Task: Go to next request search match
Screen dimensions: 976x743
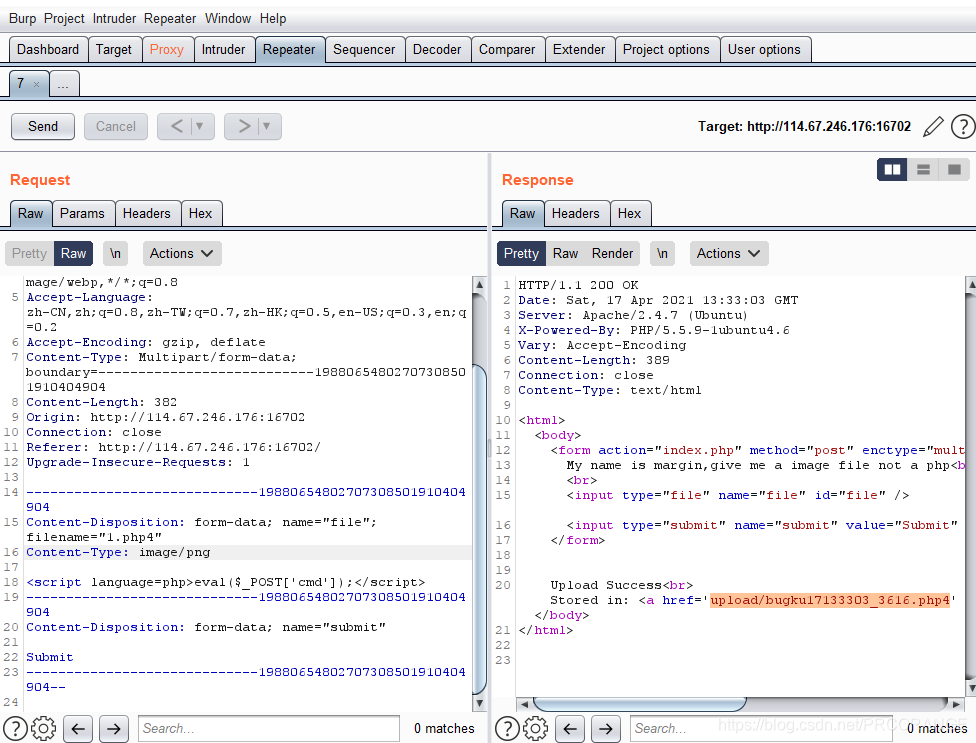Action: pos(113,729)
